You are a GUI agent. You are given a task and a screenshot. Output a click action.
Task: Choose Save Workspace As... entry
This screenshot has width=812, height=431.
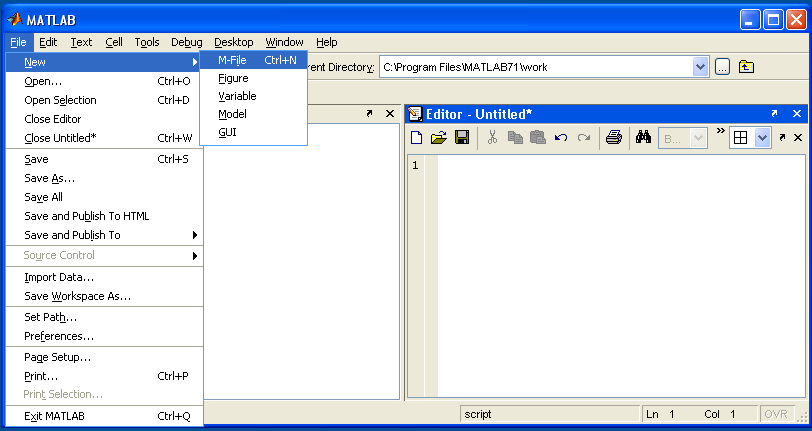click(x=104, y=296)
